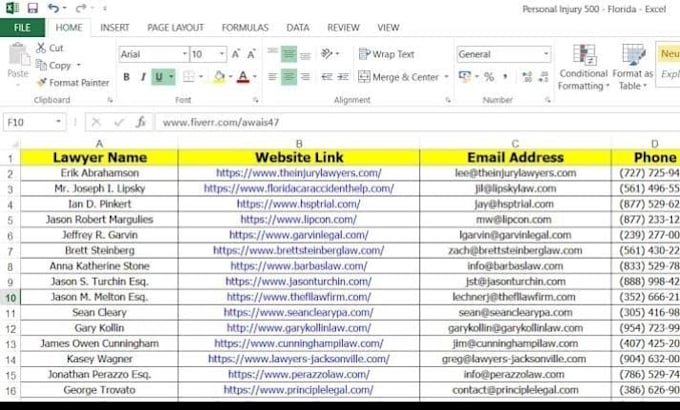Click Decrease Decimal icon
Viewport: 680px width, 410px height.
coord(543,77)
